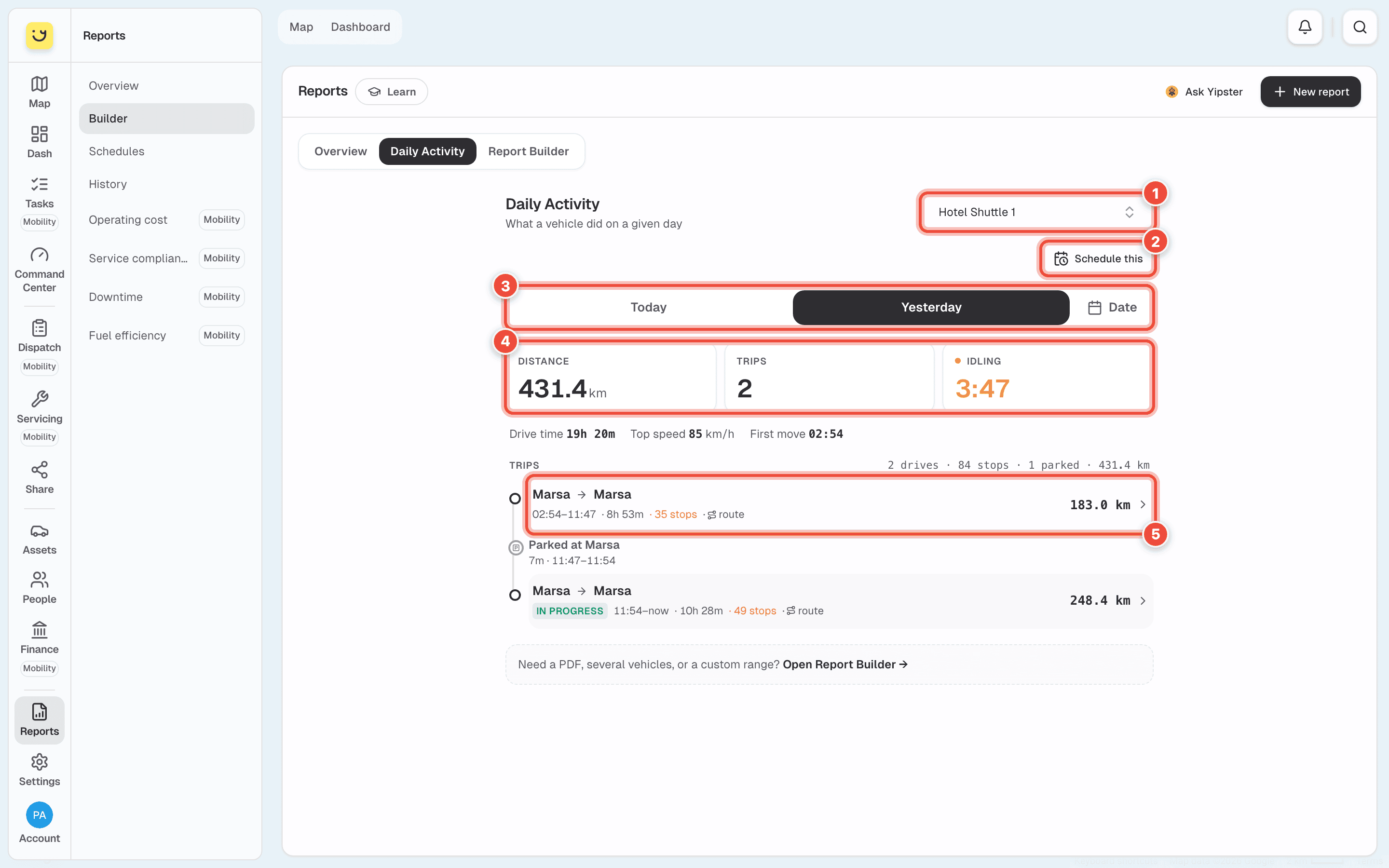
Task: Open Reports icon in sidebar
Action: (x=39, y=720)
